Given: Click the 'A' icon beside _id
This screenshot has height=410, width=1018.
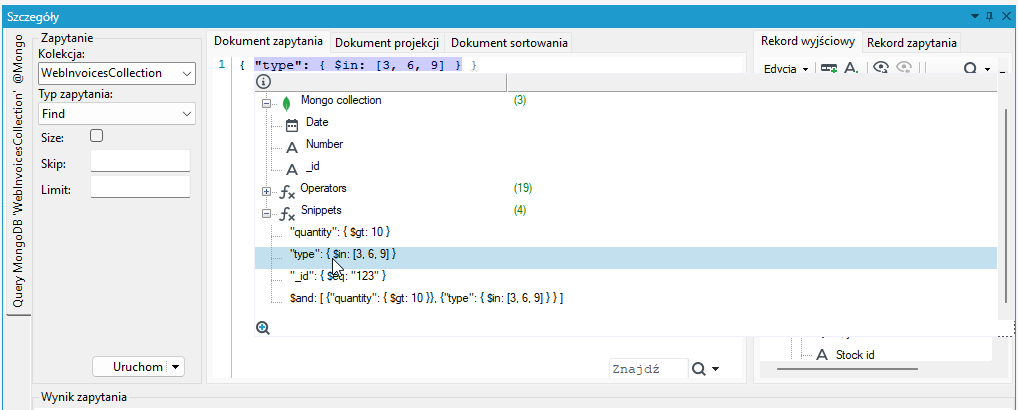Looking at the screenshot, I should tap(292, 169).
